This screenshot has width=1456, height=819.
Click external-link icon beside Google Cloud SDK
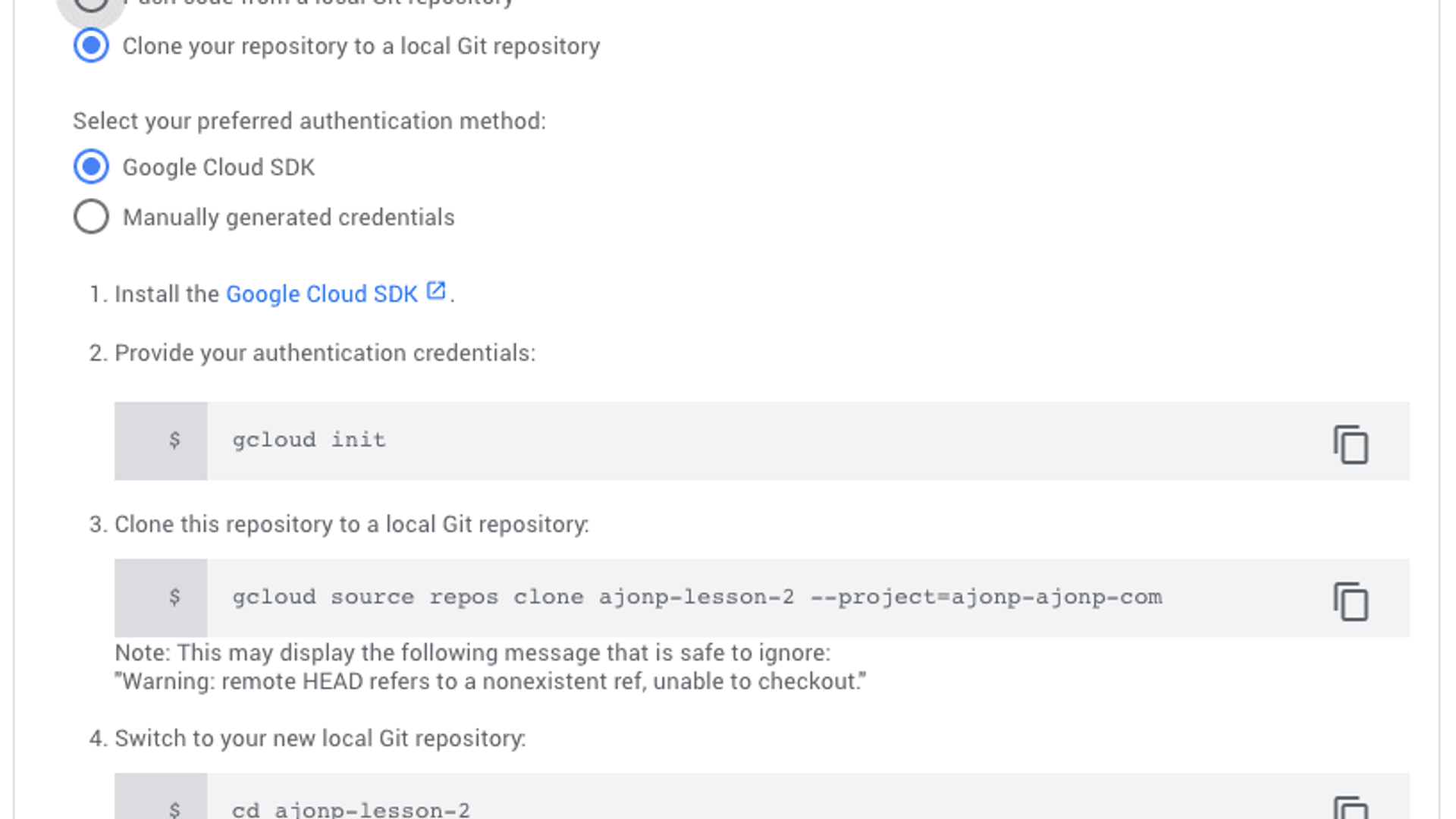tap(436, 290)
